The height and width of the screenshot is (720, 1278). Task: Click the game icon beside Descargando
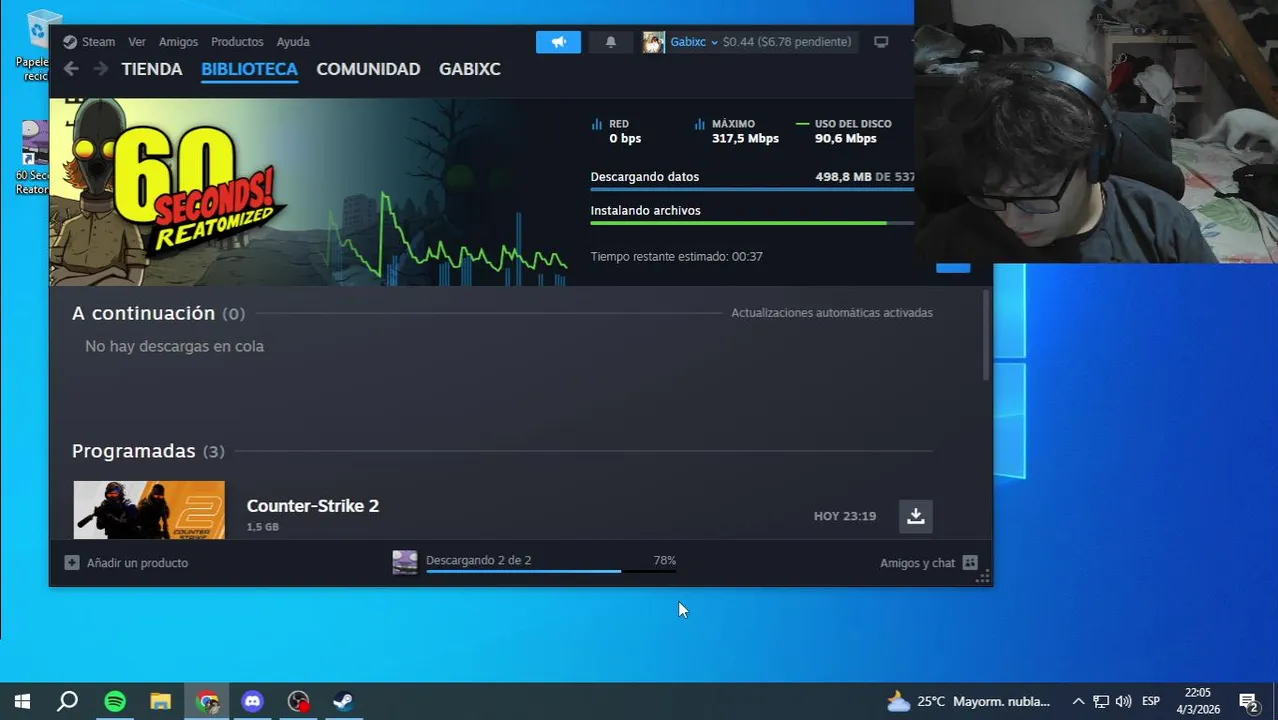tap(405, 563)
